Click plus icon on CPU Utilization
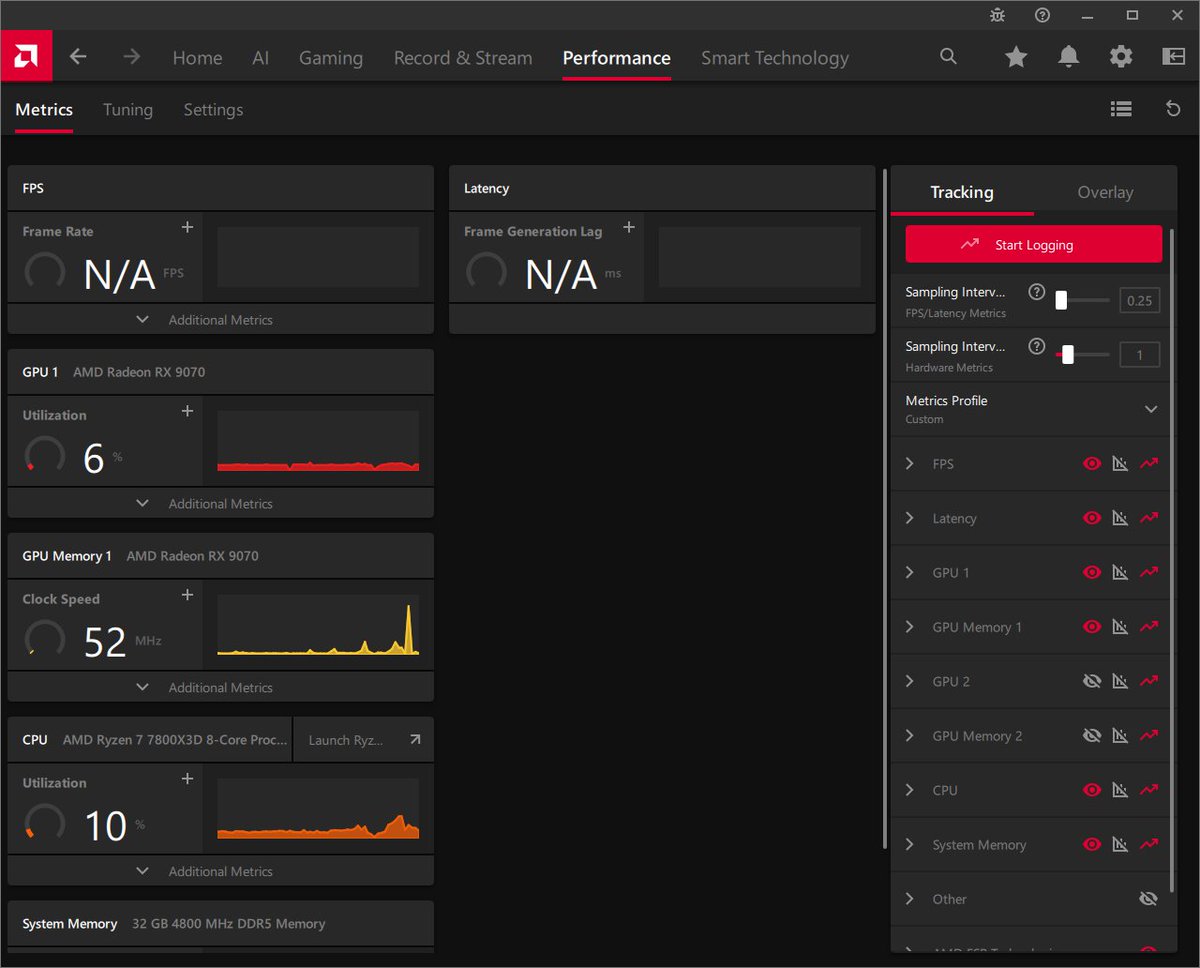 click(187, 780)
